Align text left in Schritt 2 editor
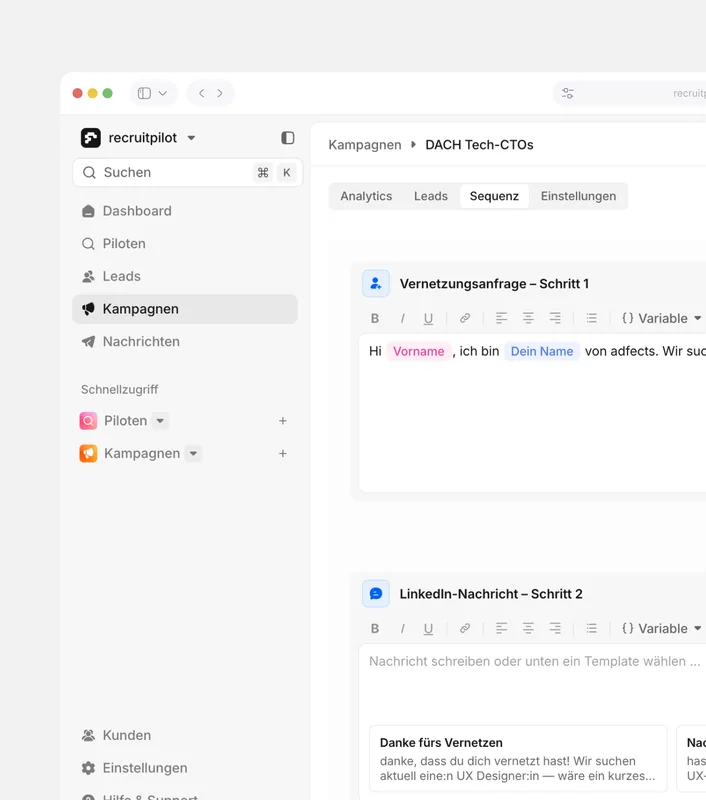The height and width of the screenshot is (800, 706). (501, 629)
